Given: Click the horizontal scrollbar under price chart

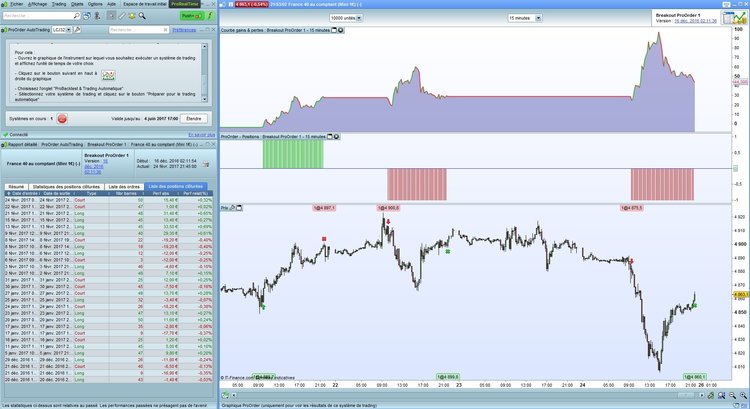Looking at the screenshot, I should 466,395.
